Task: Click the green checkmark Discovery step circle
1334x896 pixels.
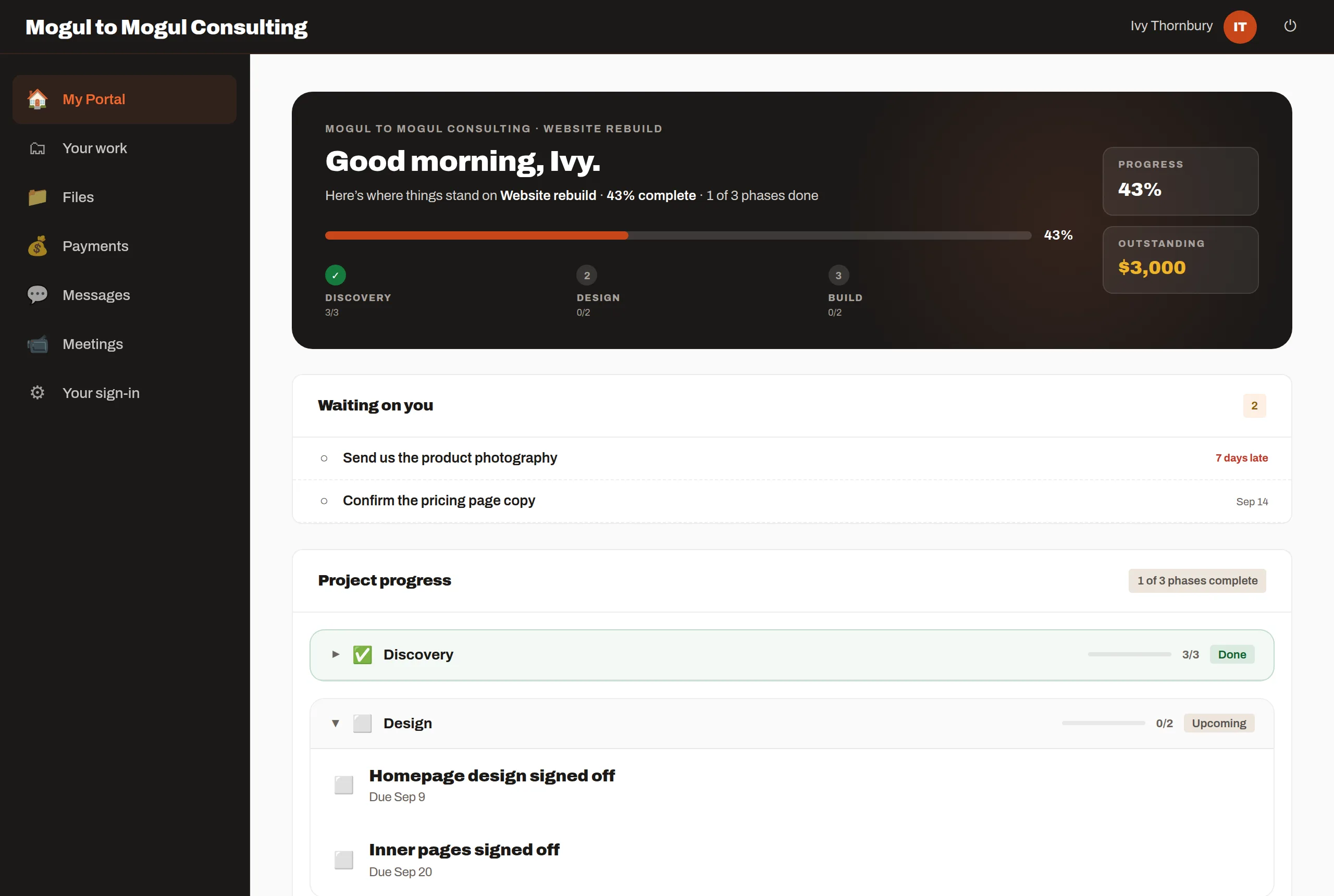Action: coord(336,275)
